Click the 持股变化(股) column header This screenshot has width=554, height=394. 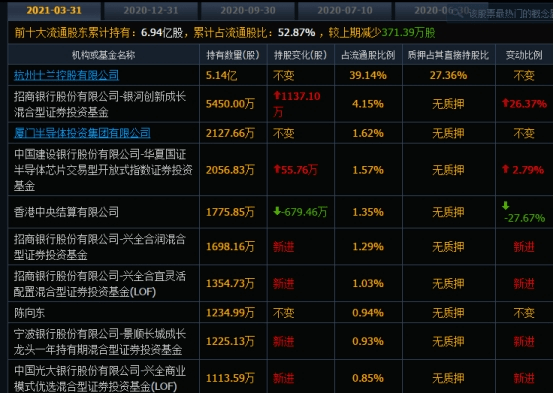[x=301, y=55]
